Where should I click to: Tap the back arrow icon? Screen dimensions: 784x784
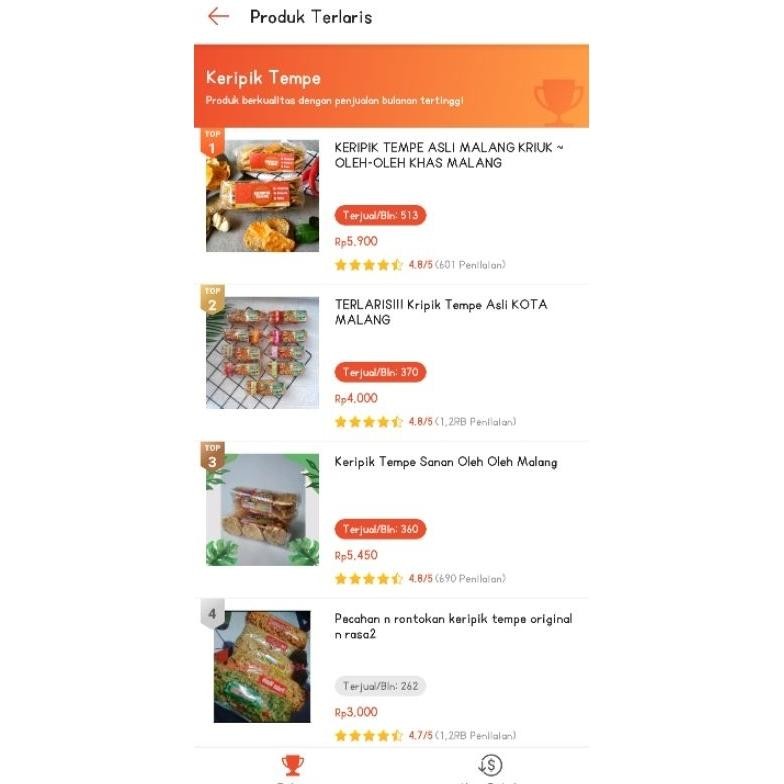218,16
